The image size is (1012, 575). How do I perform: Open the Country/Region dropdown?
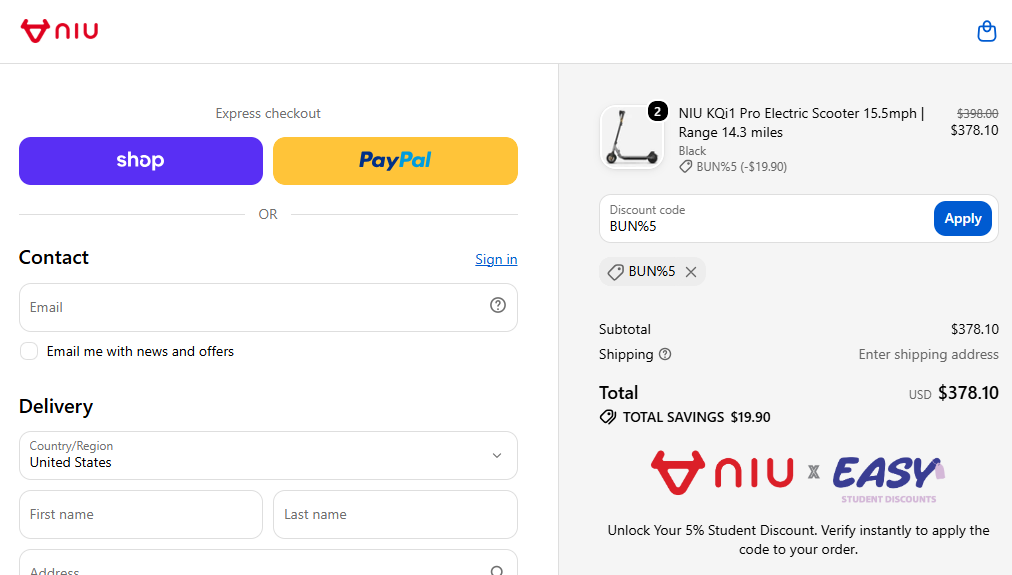[268, 456]
